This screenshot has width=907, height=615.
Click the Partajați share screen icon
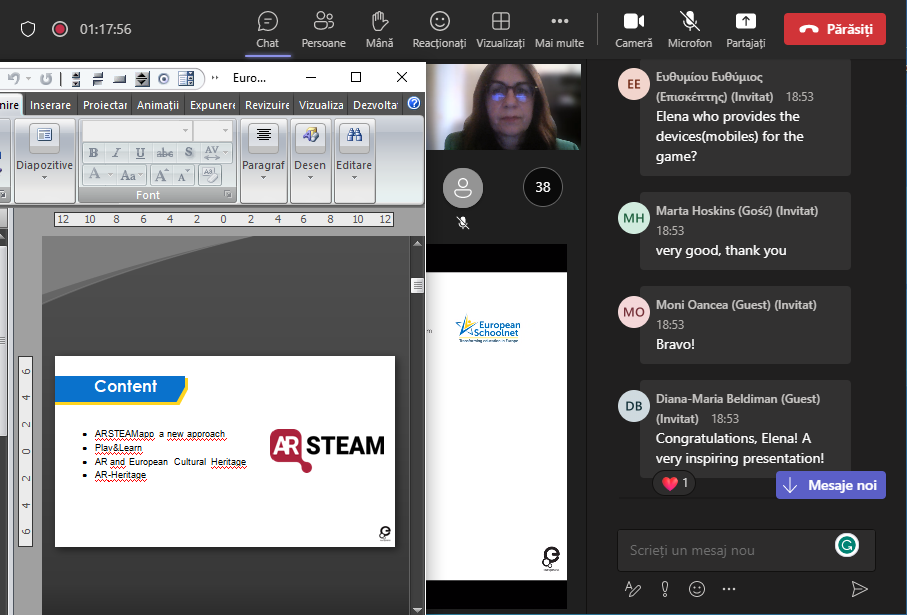745,28
